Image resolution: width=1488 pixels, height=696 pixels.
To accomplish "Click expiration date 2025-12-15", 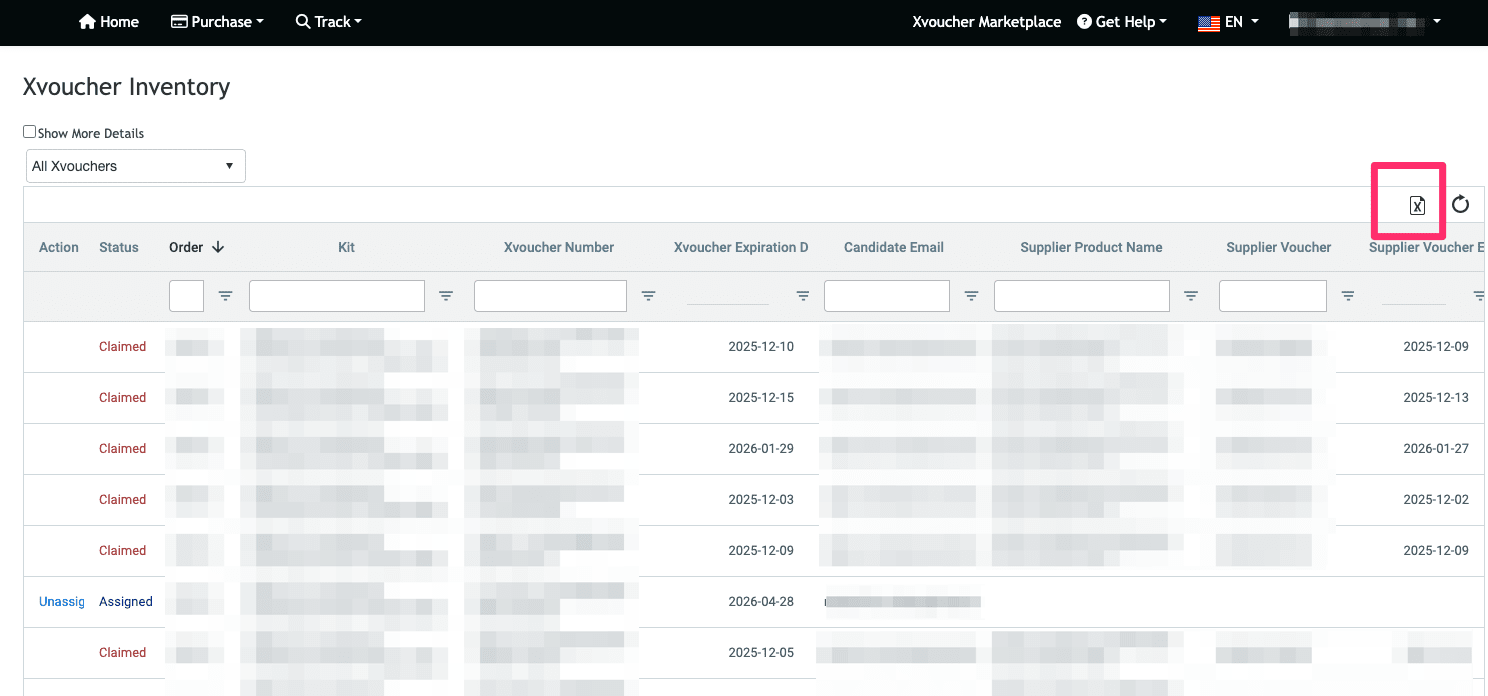I will click(x=761, y=397).
